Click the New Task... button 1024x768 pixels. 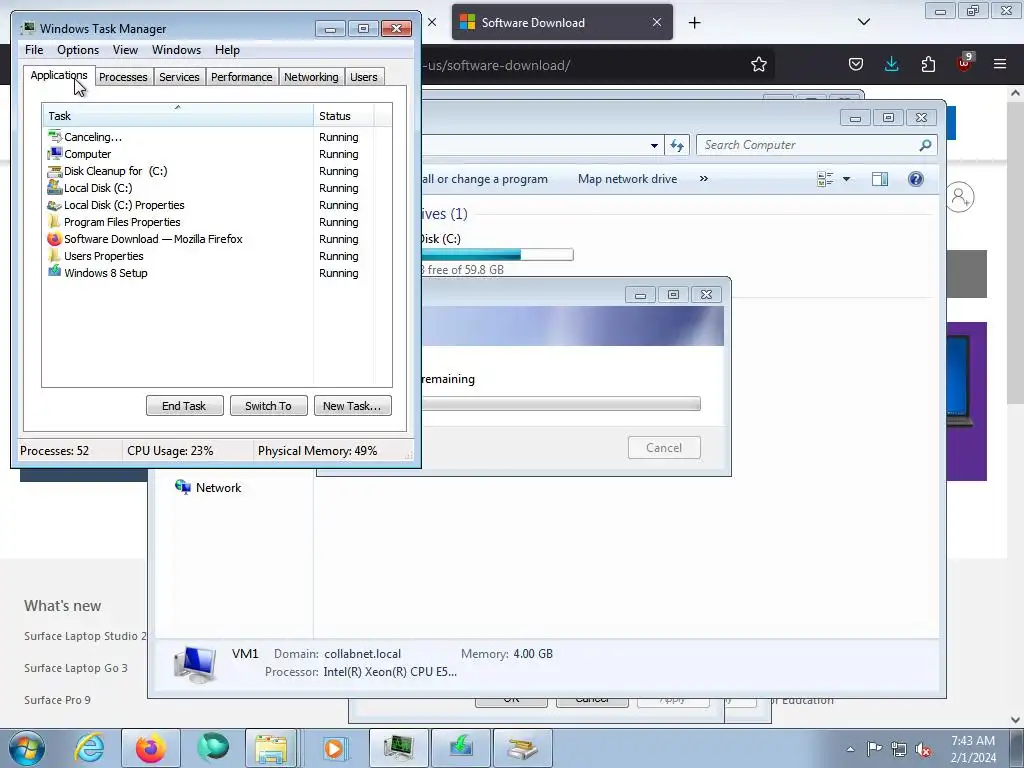click(x=352, y=406)
